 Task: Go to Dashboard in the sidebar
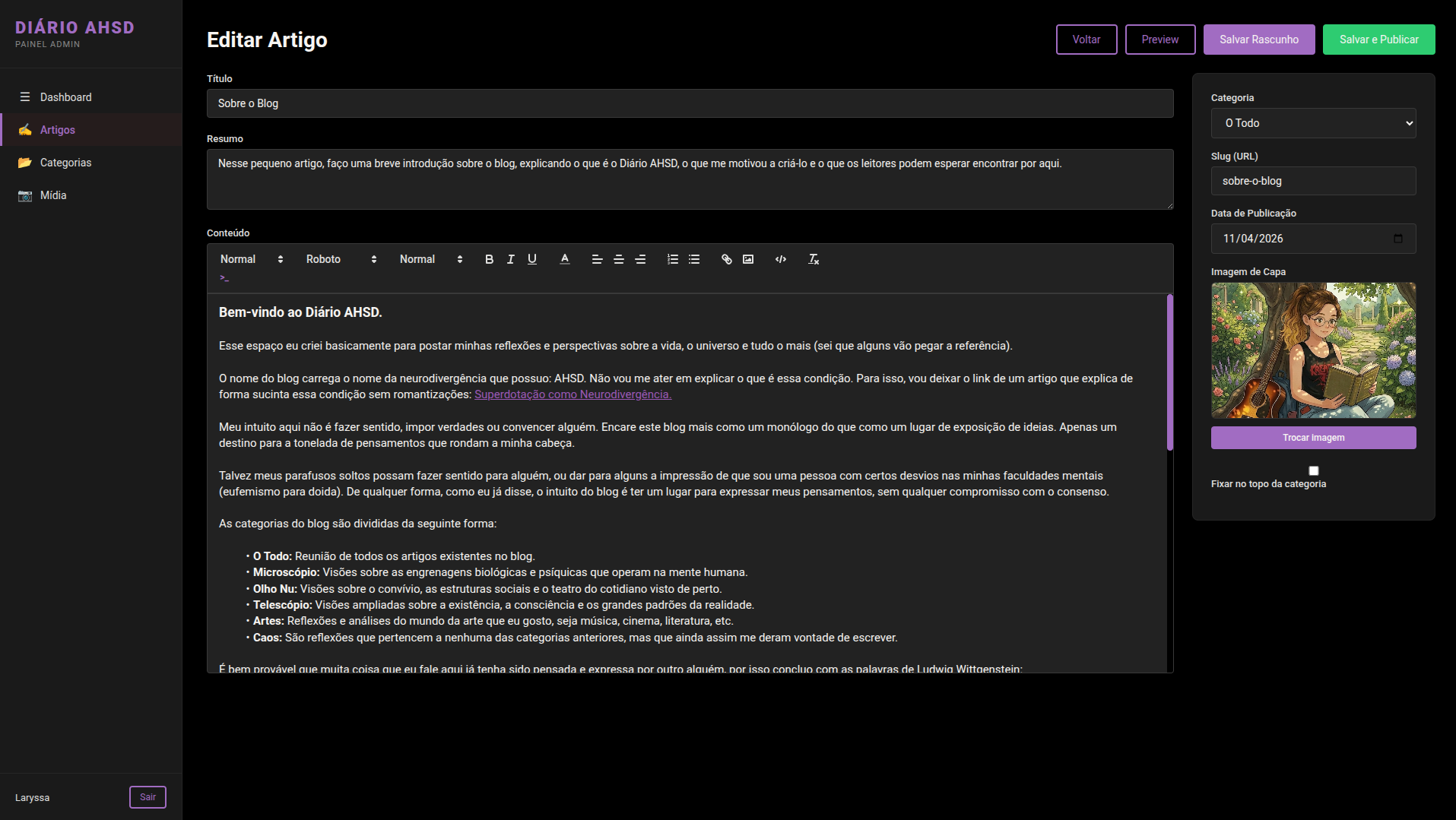(65, 97)
